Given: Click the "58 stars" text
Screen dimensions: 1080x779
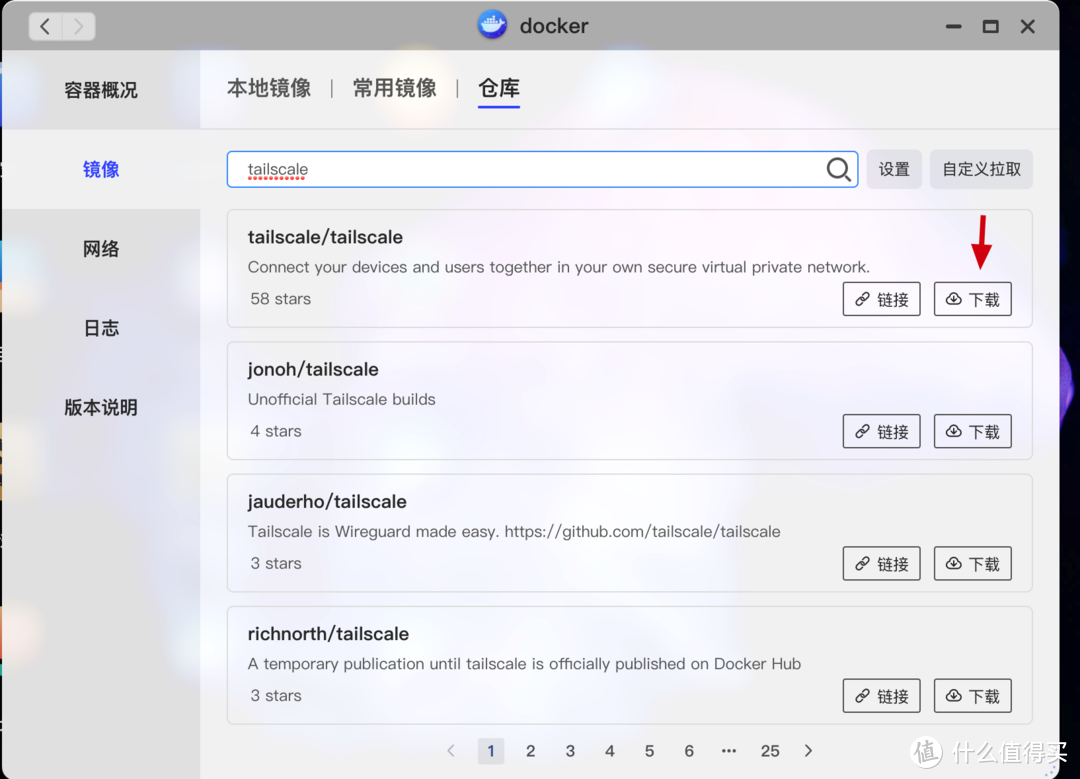Looking at the screenshot, I should coord(280,299).
